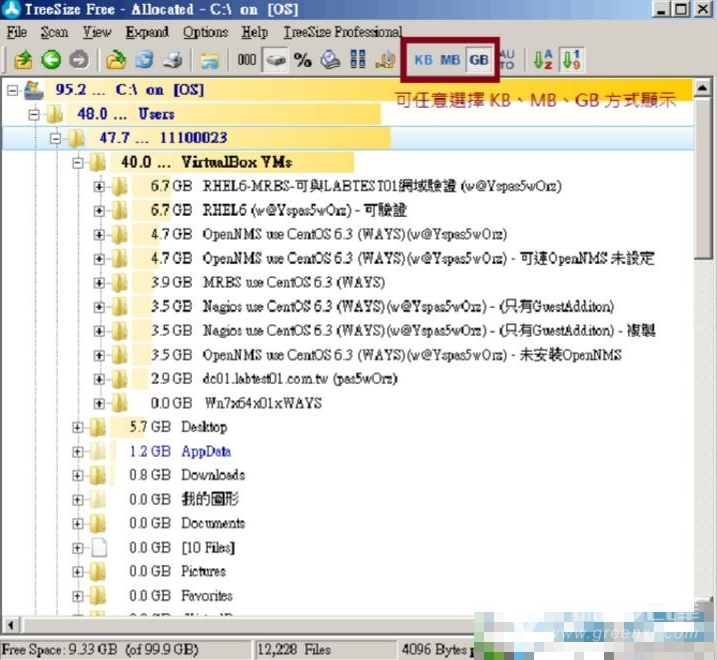Expand the RHEL6-MRBS folder

click(99, 187)
